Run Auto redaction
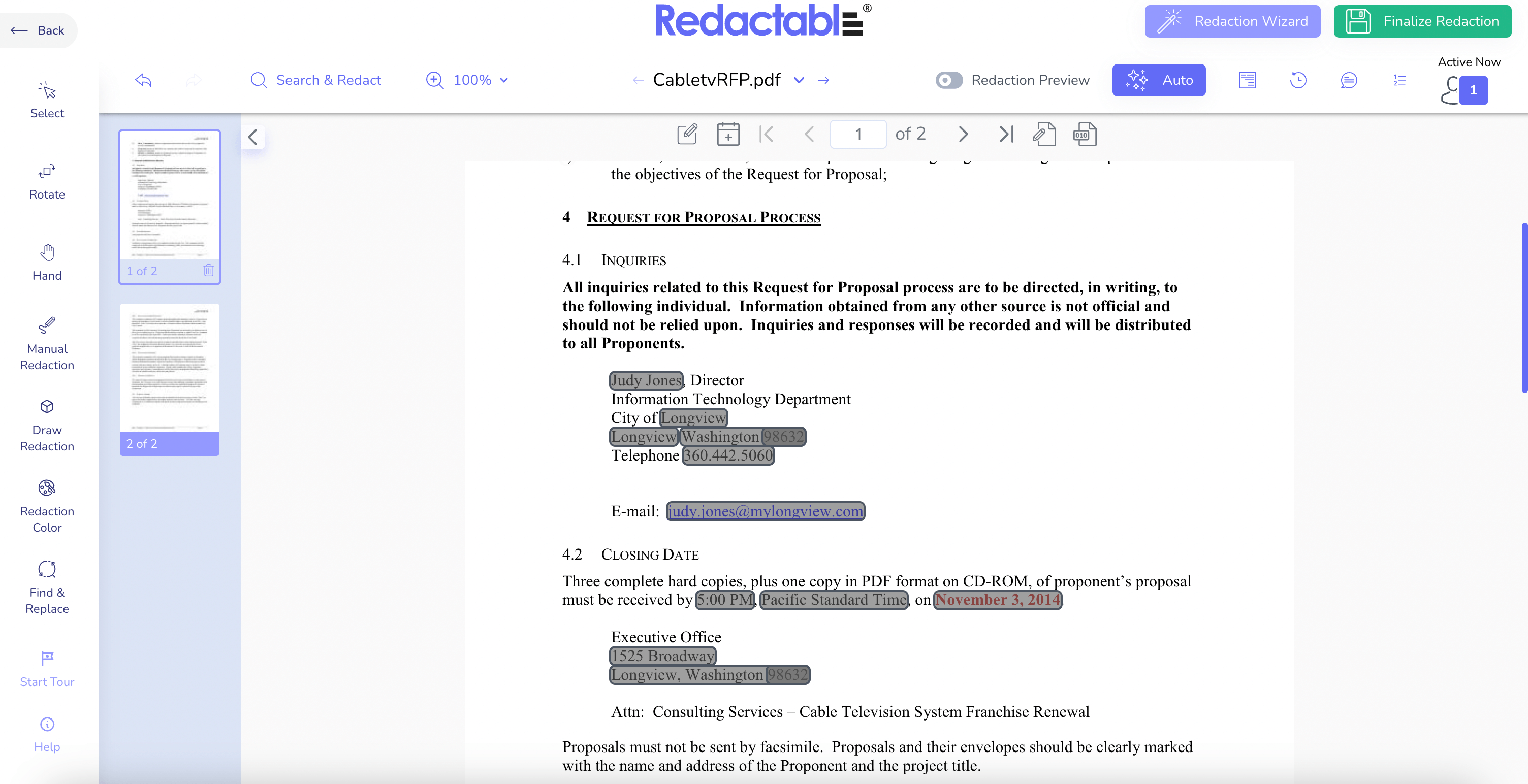Viewport: 1528px width, 784px height. (x=1159, y=80)
